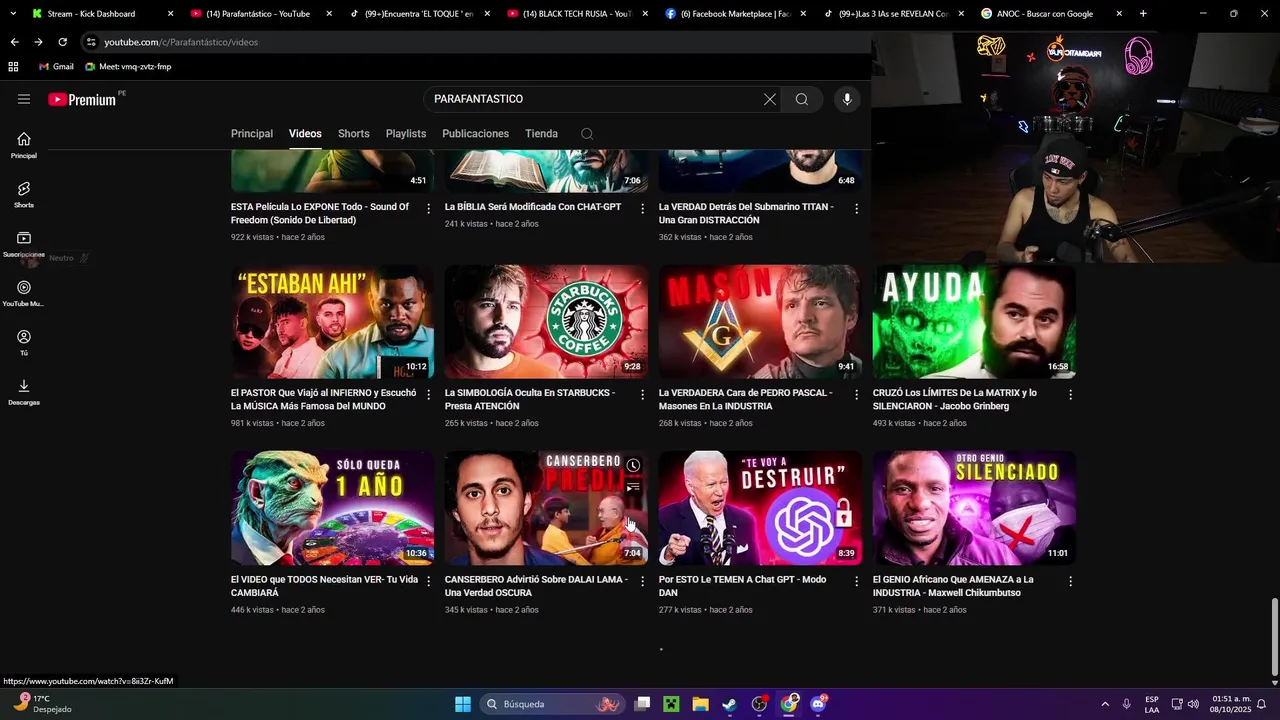
Task: Open Descargas in the left sidebar
Action: (24, 392)
